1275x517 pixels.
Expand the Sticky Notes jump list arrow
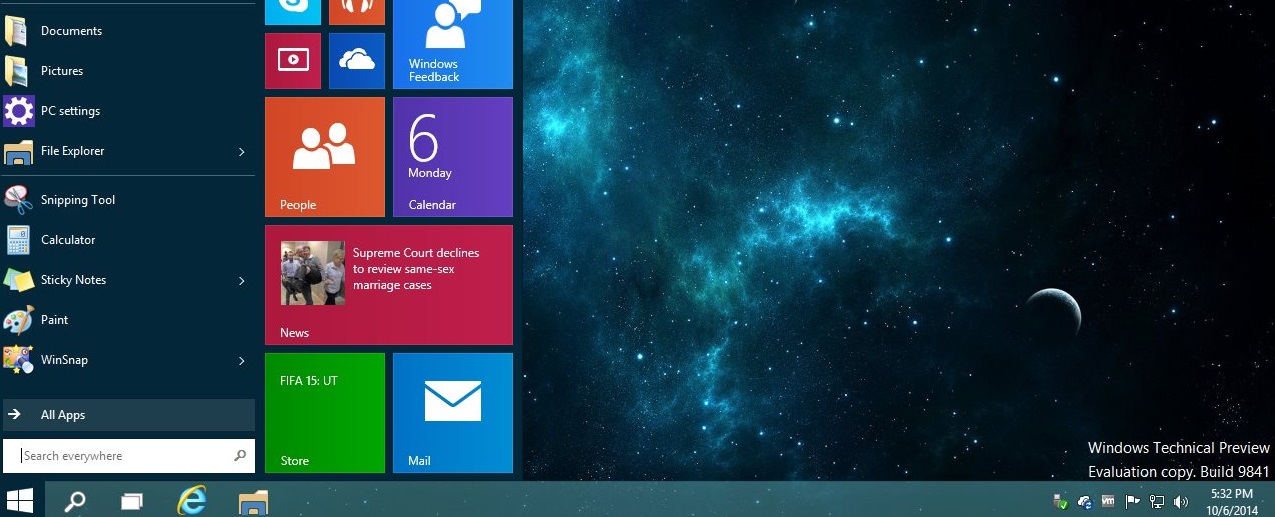[x=241, y=281]
